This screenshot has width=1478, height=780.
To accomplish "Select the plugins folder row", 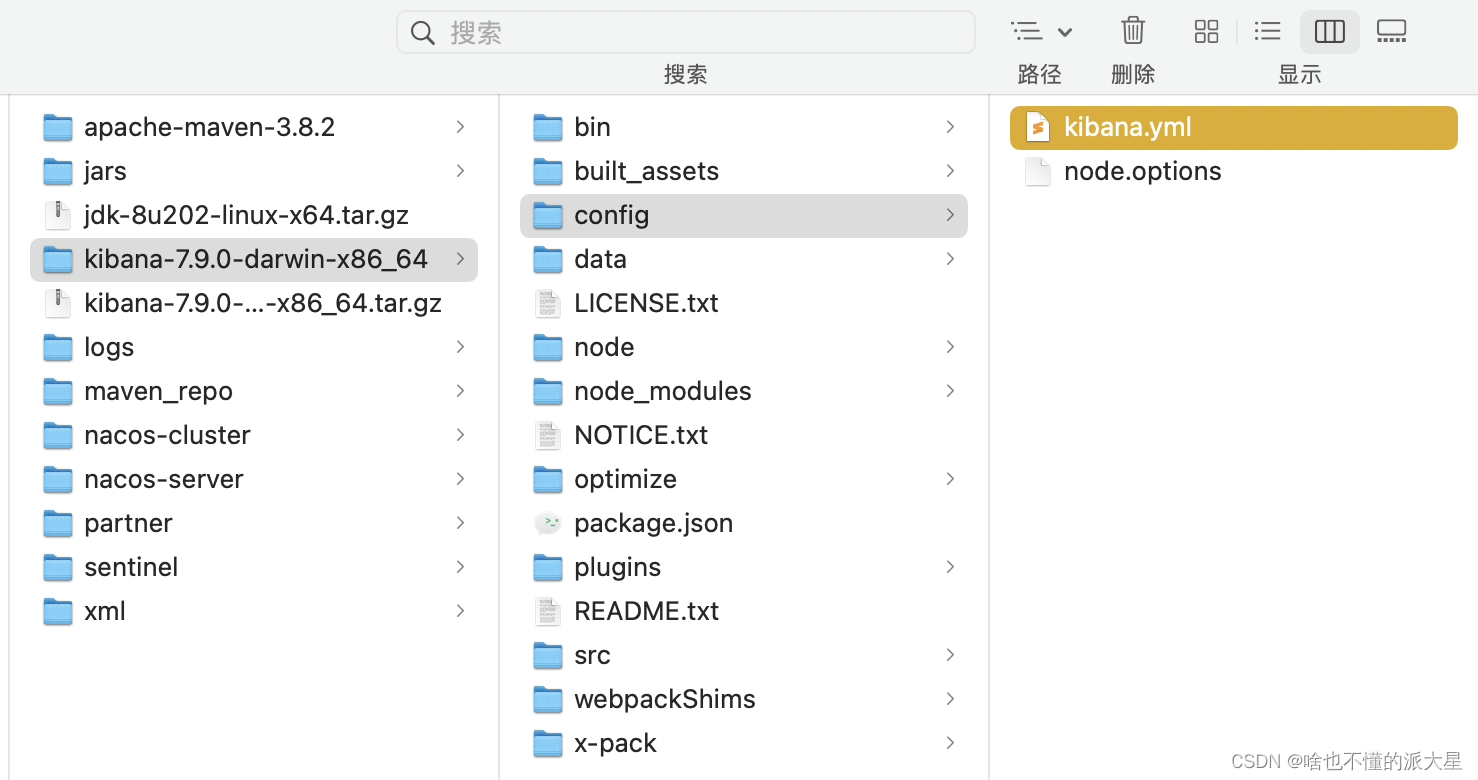I will (x=744, y=567).
